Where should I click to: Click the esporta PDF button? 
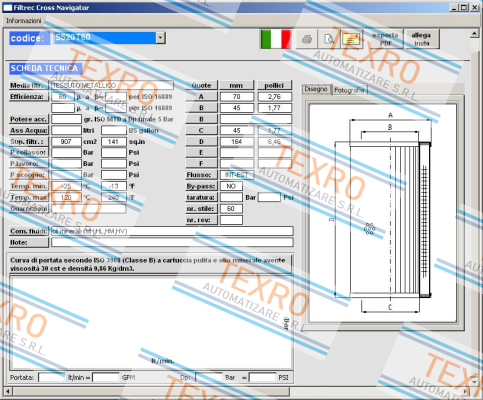click(385, 39)
